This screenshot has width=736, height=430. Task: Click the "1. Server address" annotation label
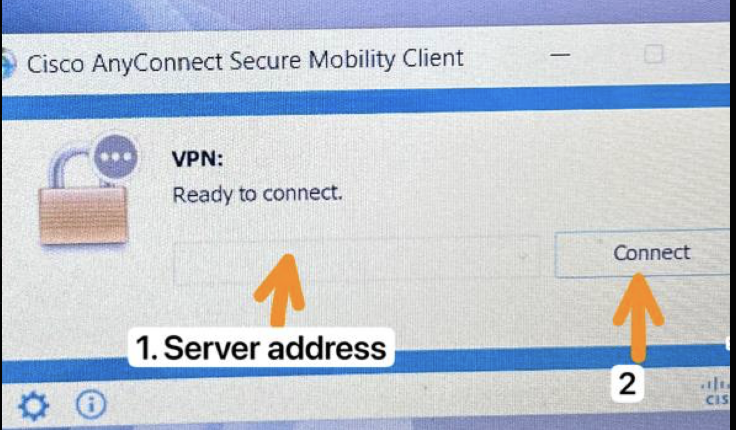pos(261,348)
